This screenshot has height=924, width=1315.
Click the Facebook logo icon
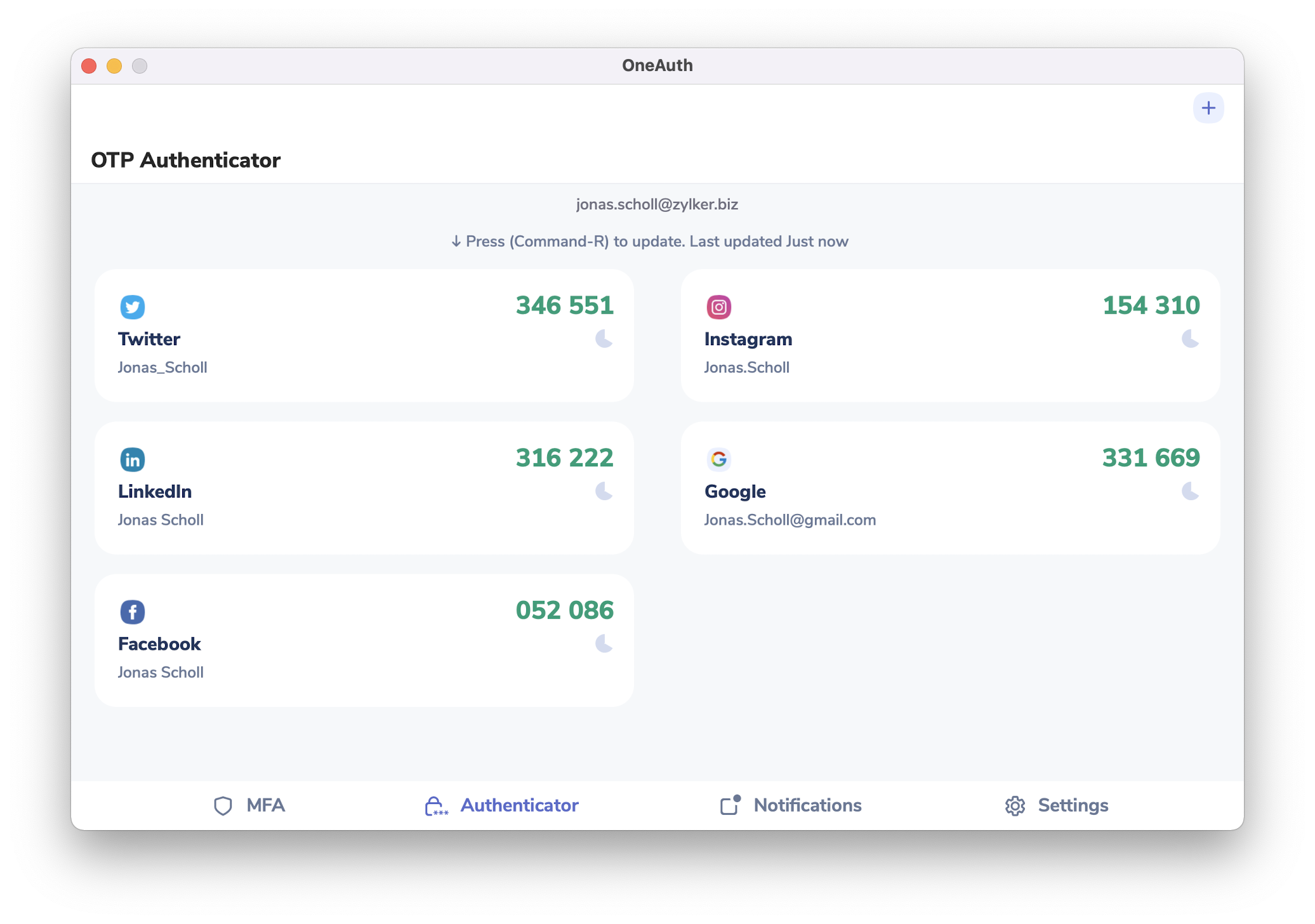(x=133, y=612)
